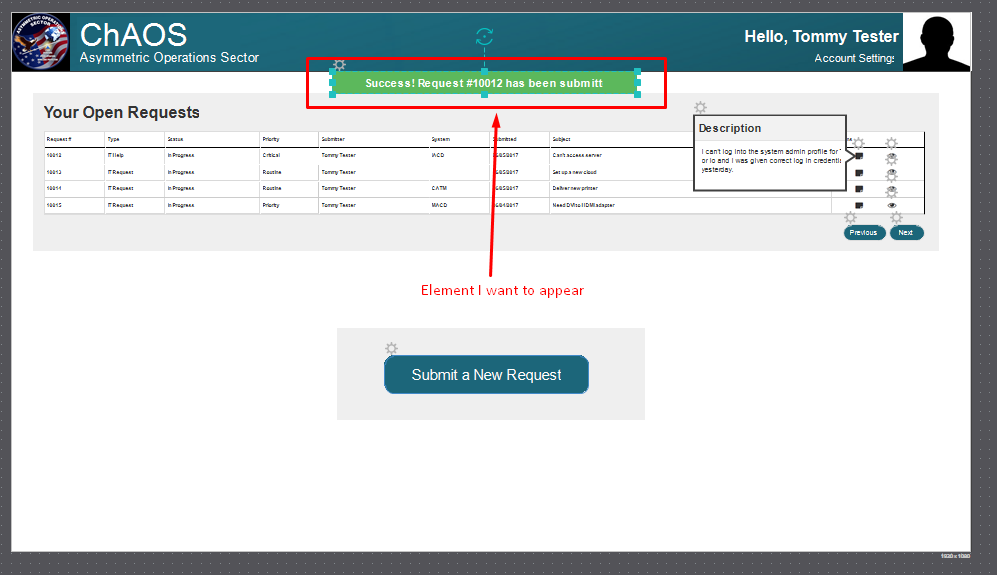Click the ChAOS Asymmetric Operations Sector logo
The height and width of the screenshot is (575, 997).
point(41,42)
